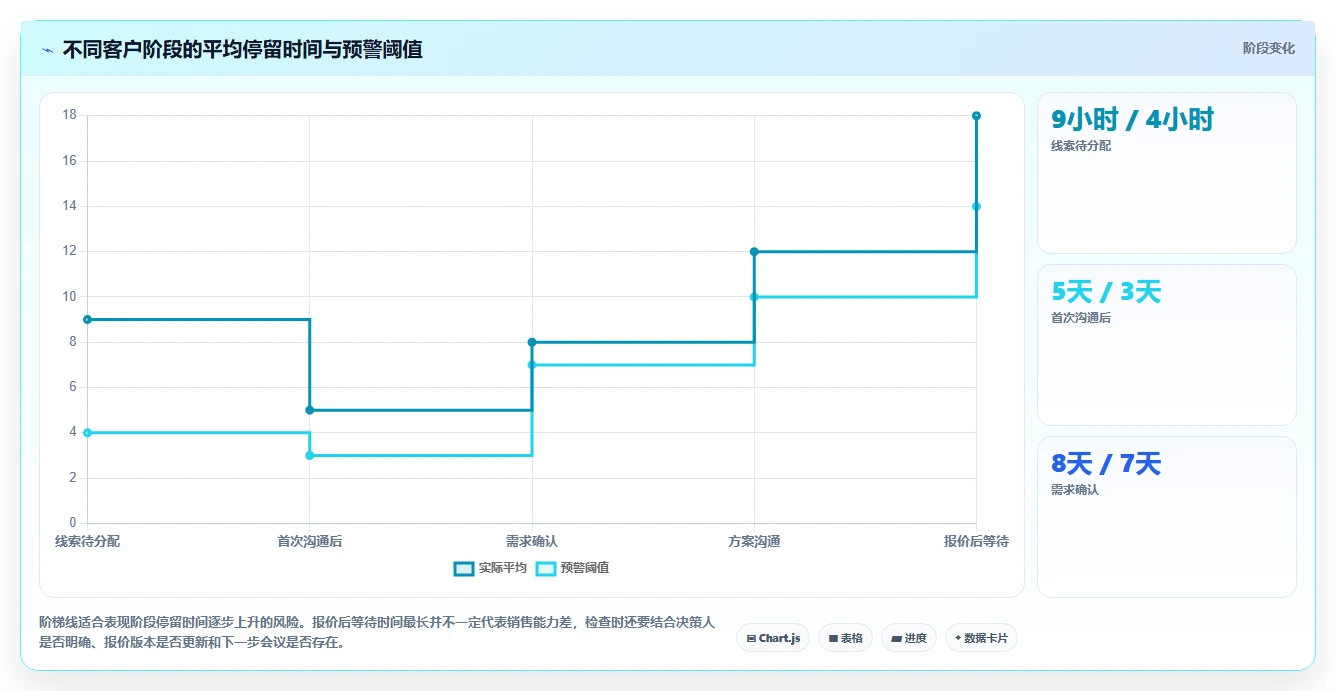This screenshot has width=1336, height=691.
Task: Click the 实际平均 legend color box
Action: click(464, 568)
